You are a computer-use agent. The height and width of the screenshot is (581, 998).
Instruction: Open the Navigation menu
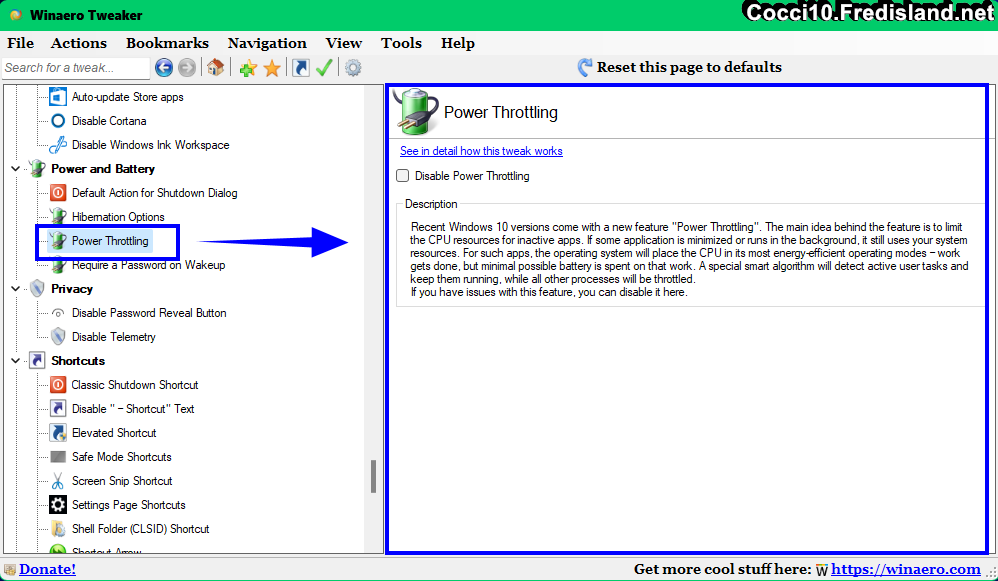tap(267, 43)
